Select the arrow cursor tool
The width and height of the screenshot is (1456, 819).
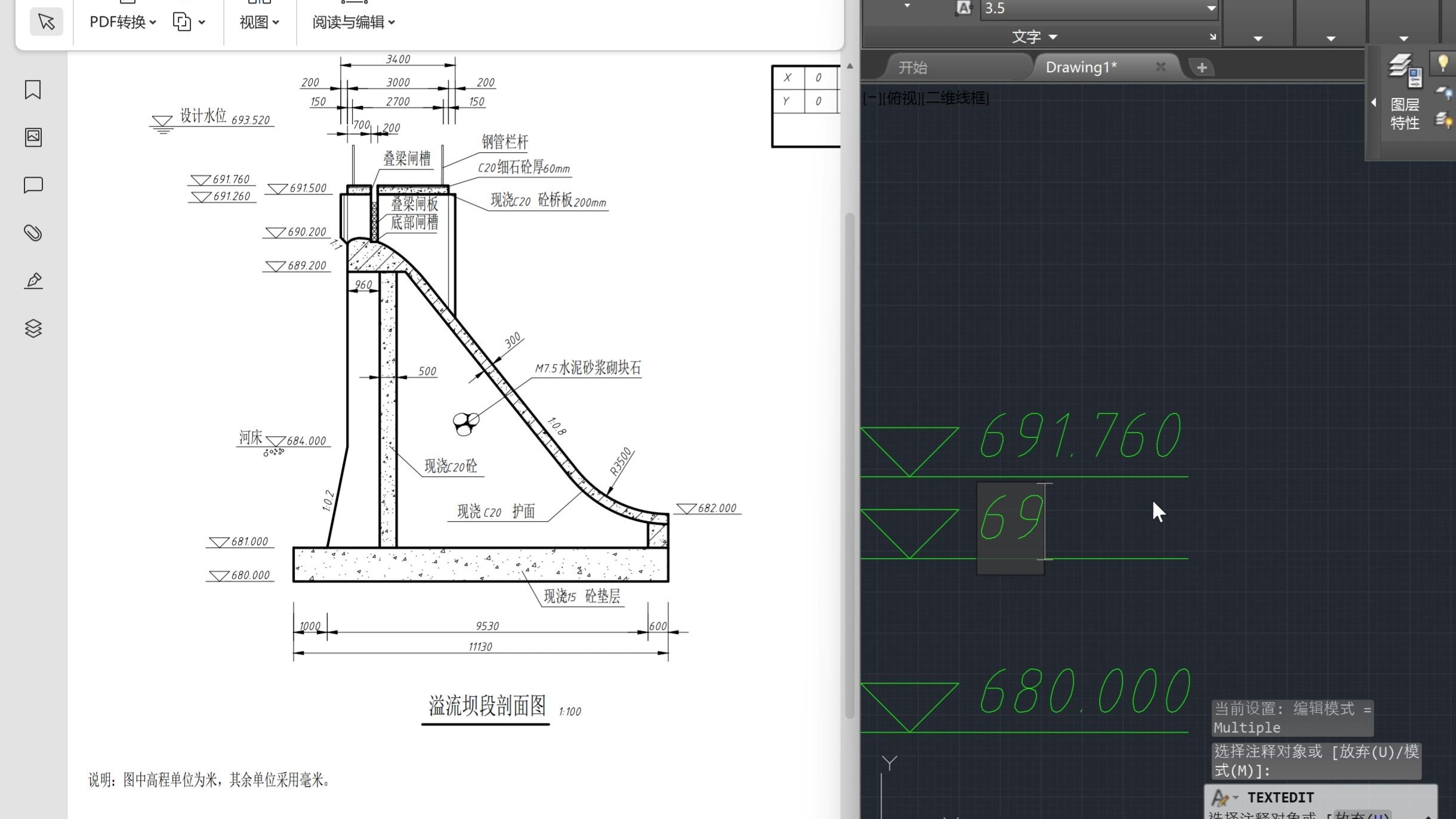(46, 22)
